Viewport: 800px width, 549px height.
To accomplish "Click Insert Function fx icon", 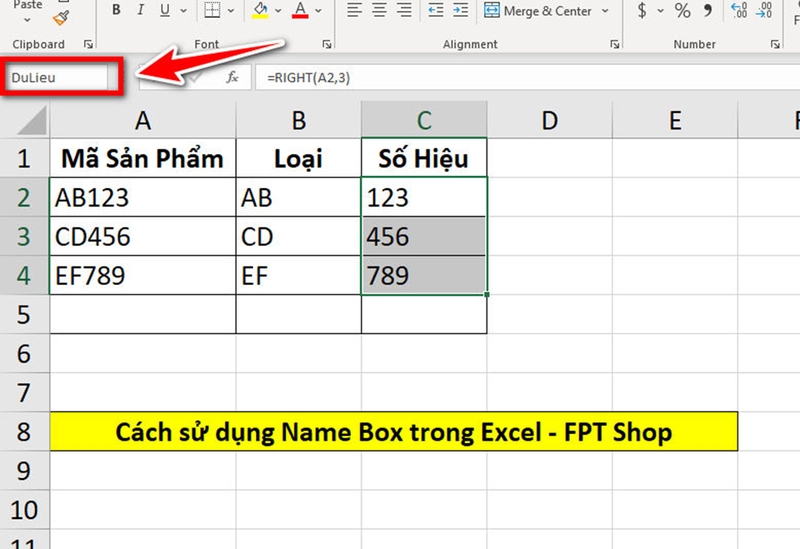I will 232,78.
